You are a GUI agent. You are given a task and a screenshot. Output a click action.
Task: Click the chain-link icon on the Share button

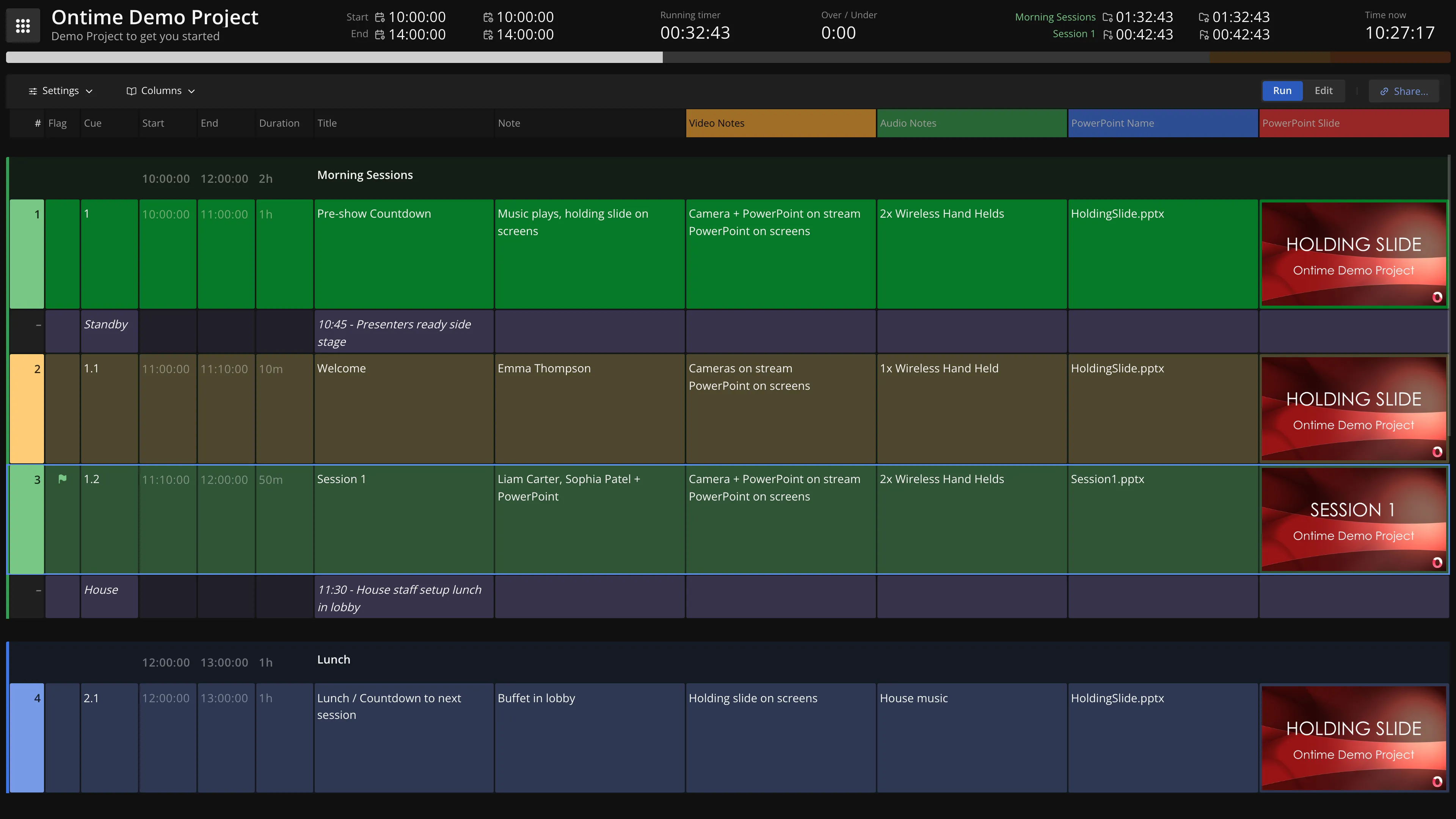click(x=1384, y=91)
